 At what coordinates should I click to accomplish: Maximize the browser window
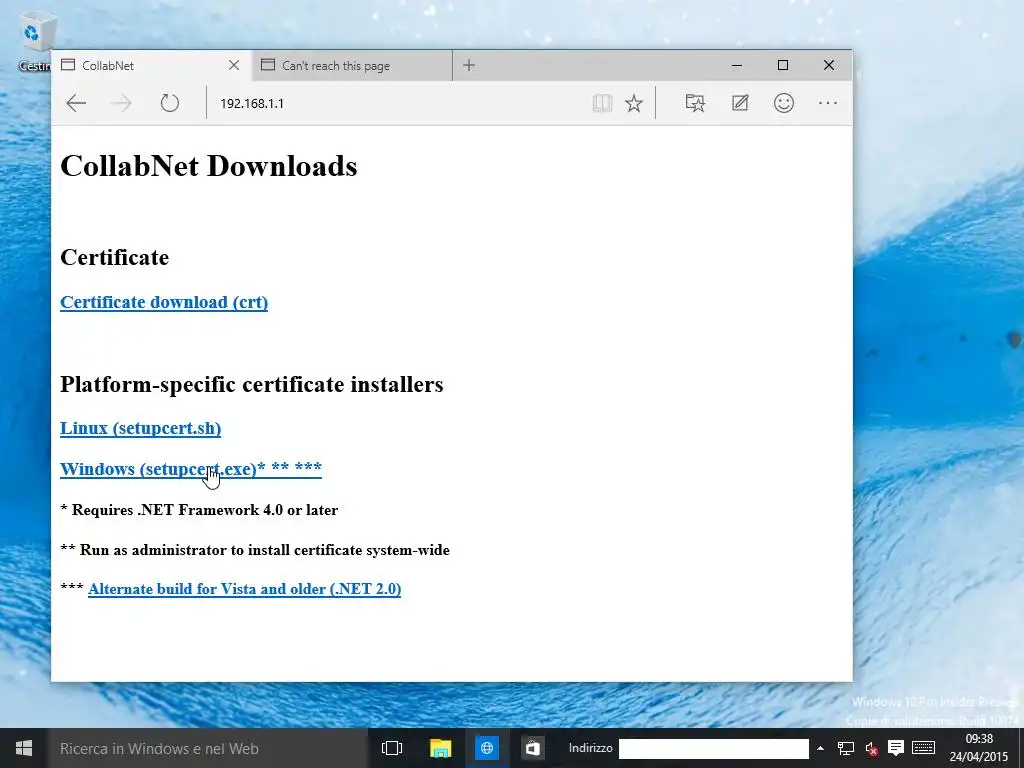[782, 65]
